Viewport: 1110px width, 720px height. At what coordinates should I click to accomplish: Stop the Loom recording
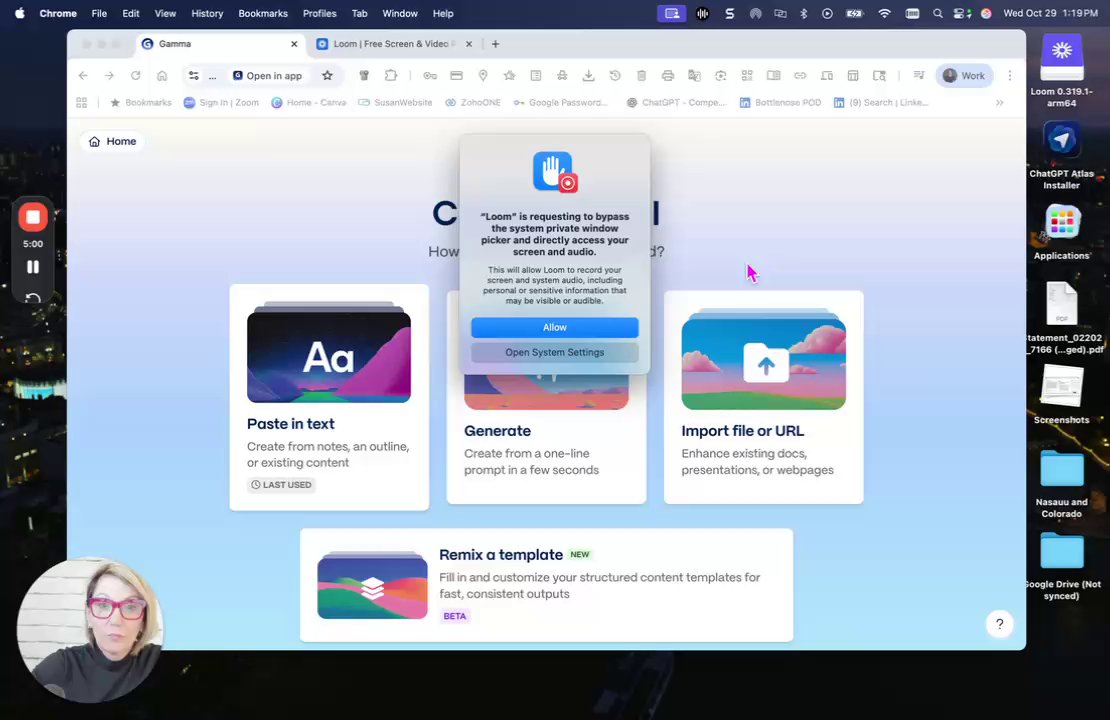point(33,217)
